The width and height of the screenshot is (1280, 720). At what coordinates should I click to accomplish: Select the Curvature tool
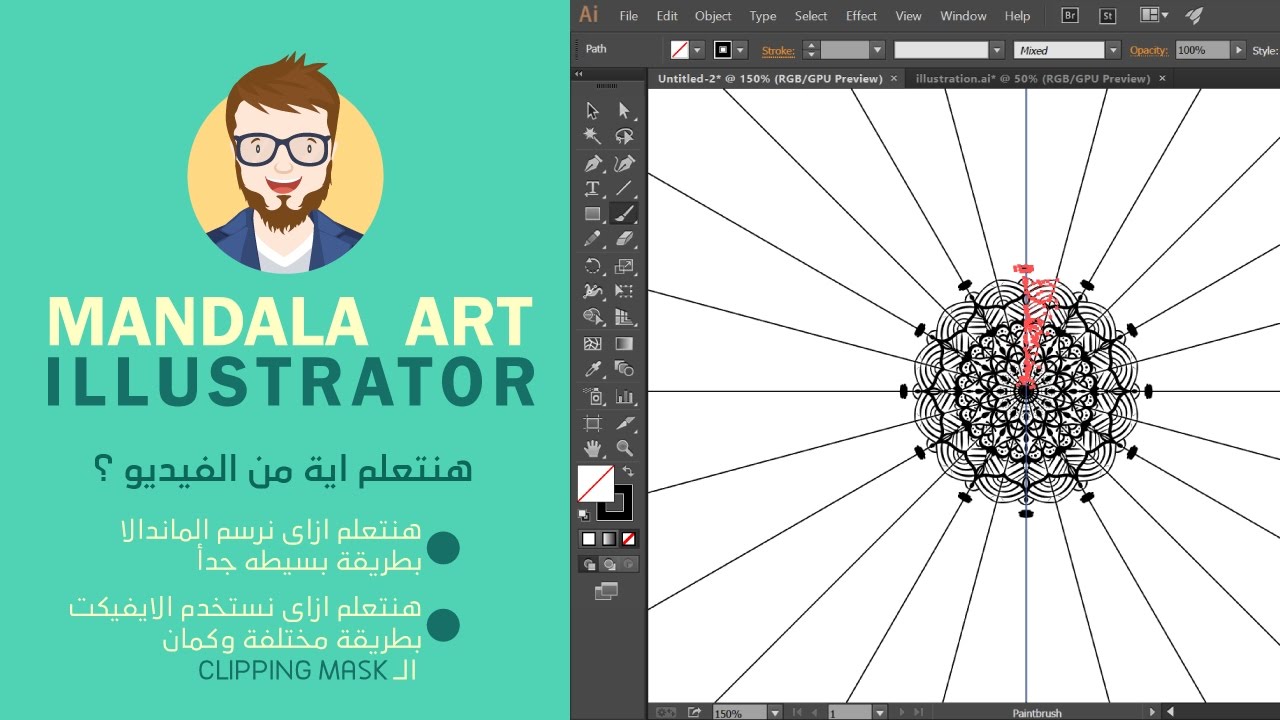pyautogui.click(x=624, y=162)
